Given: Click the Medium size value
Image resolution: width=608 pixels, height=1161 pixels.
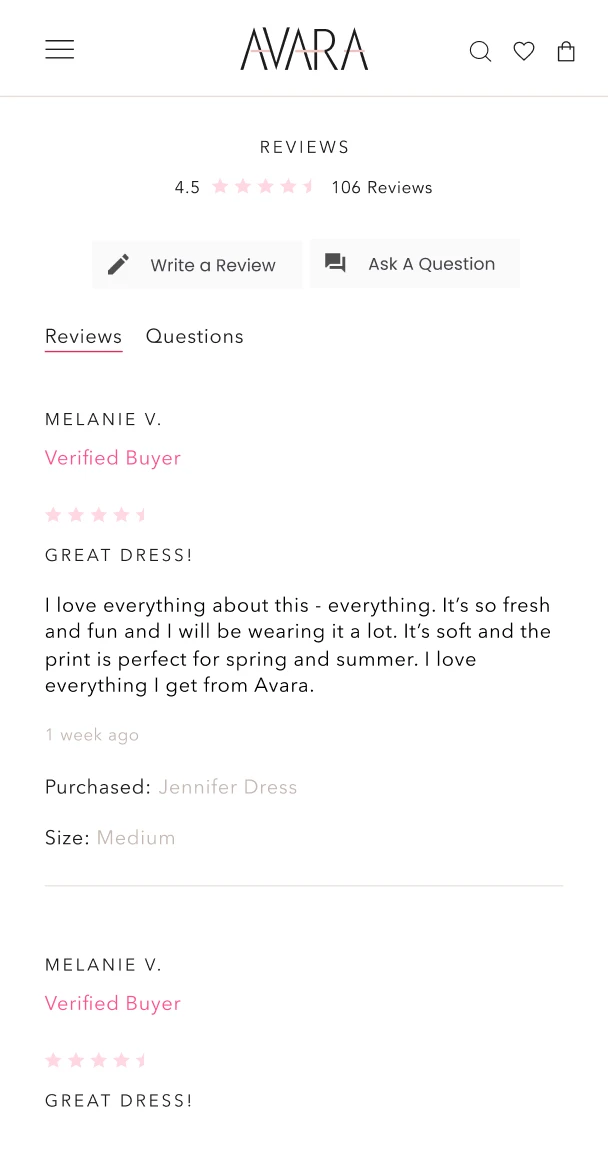Looking at the screenshot, I should (136, 838).
